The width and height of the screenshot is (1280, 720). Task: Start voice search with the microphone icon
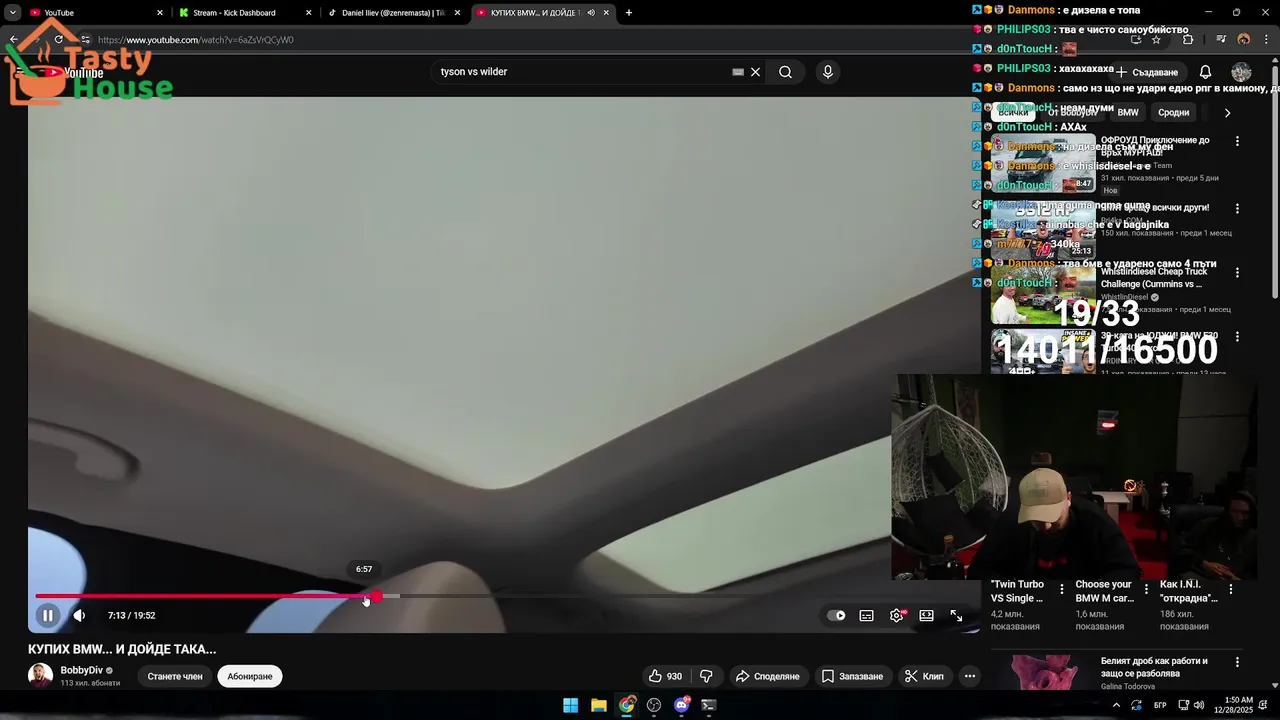[827, 72]
